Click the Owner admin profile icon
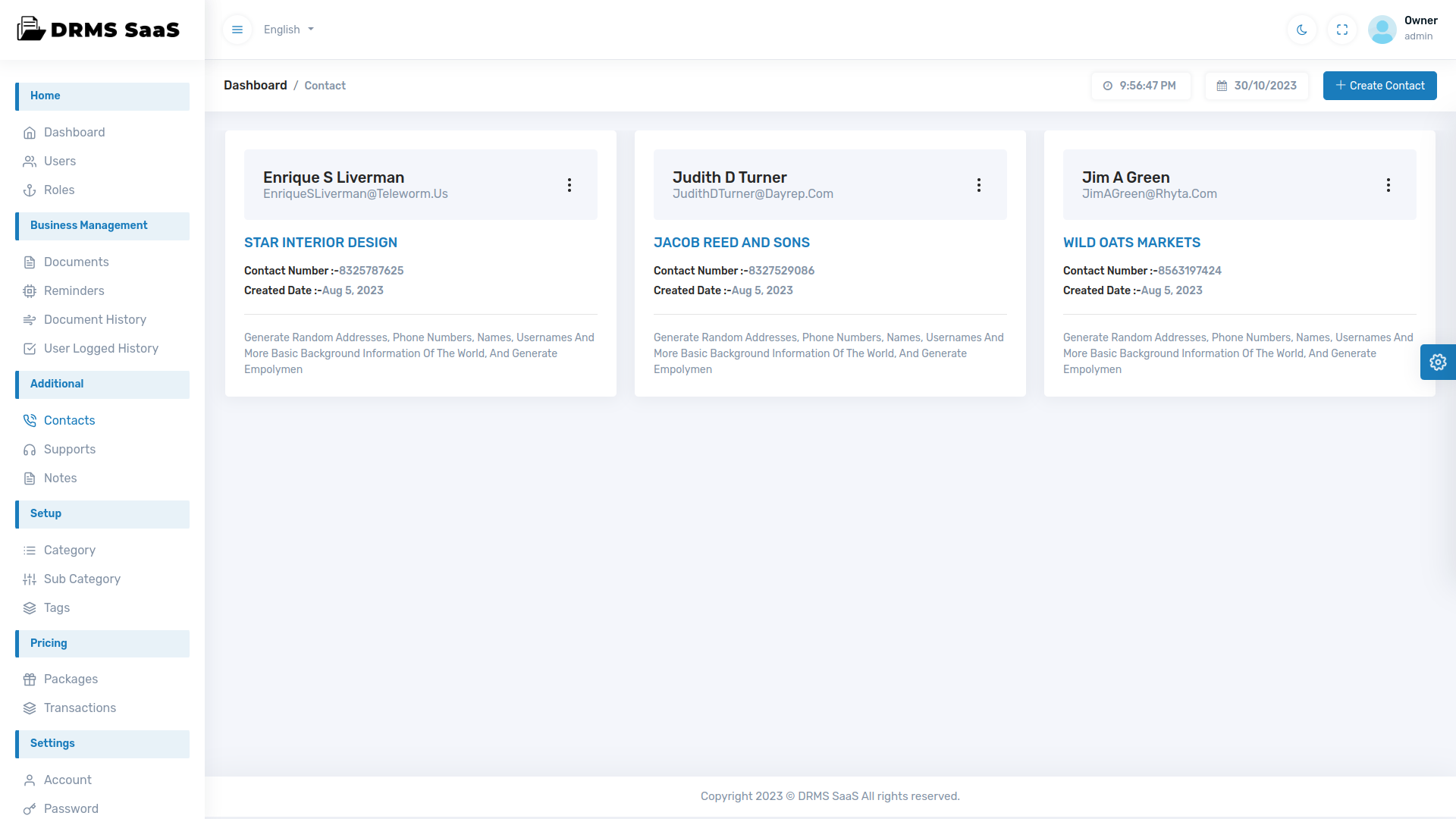The height and width of the screenshot is (819, 1456). [x=1383, y=30]
